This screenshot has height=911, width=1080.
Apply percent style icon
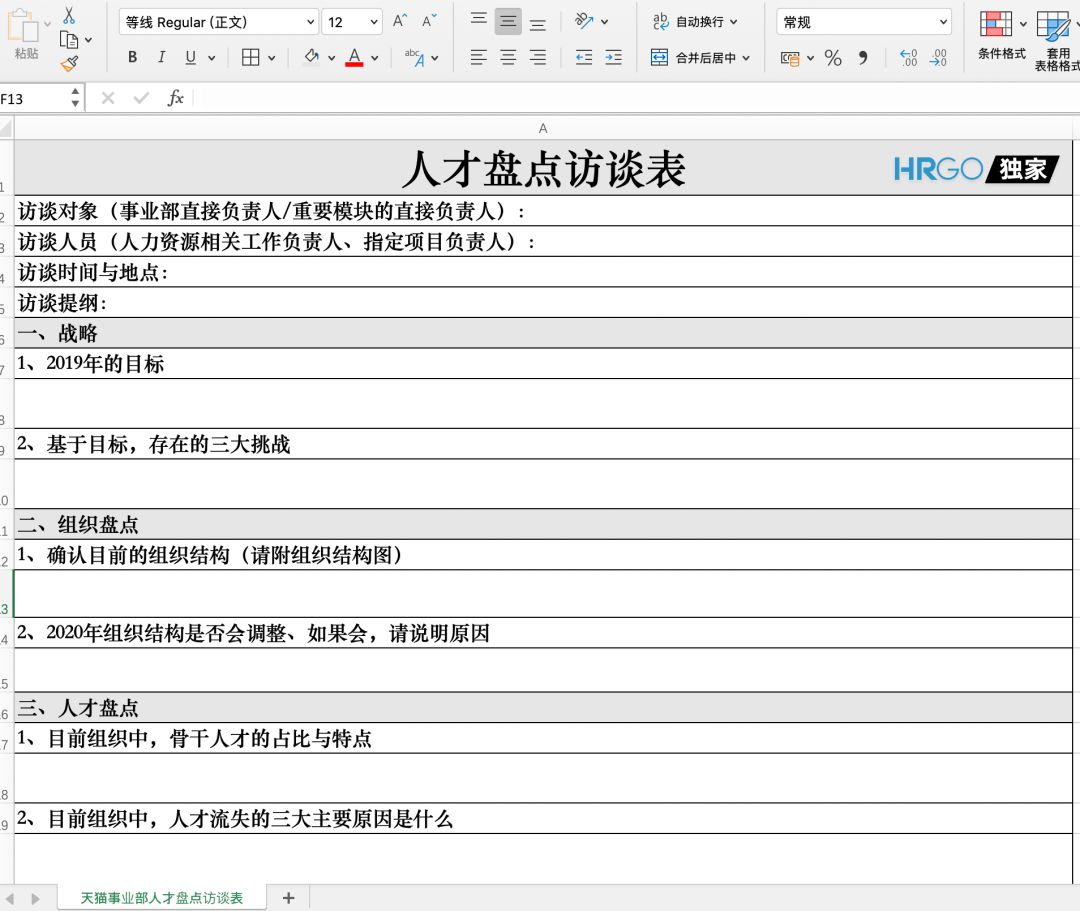pyautogui.click(x=833, y=58)
